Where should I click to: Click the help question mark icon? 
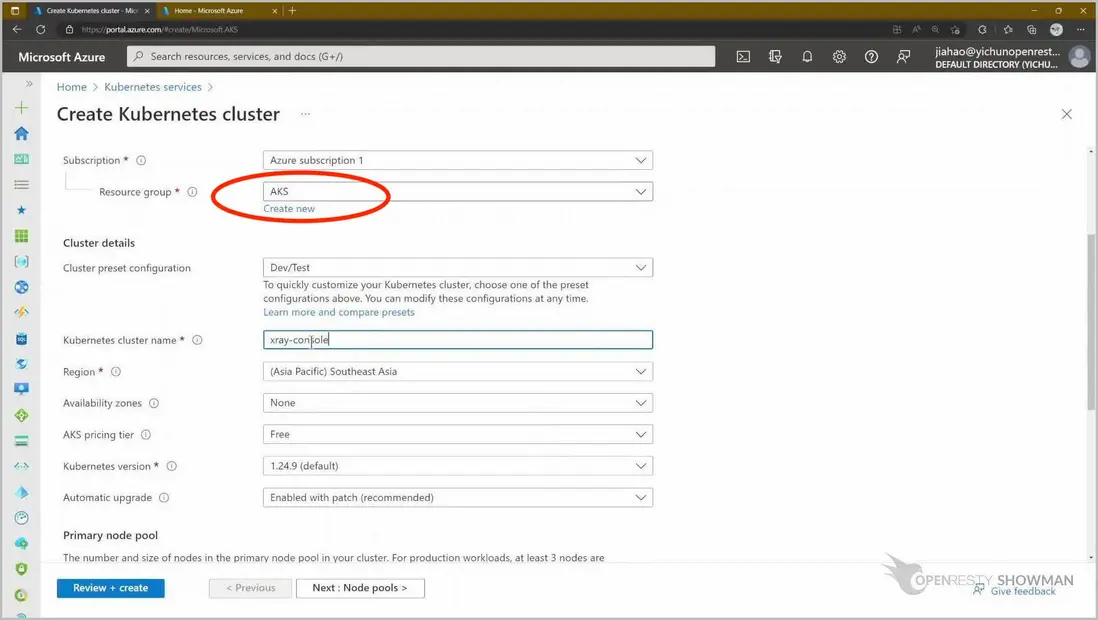[871, 57]
